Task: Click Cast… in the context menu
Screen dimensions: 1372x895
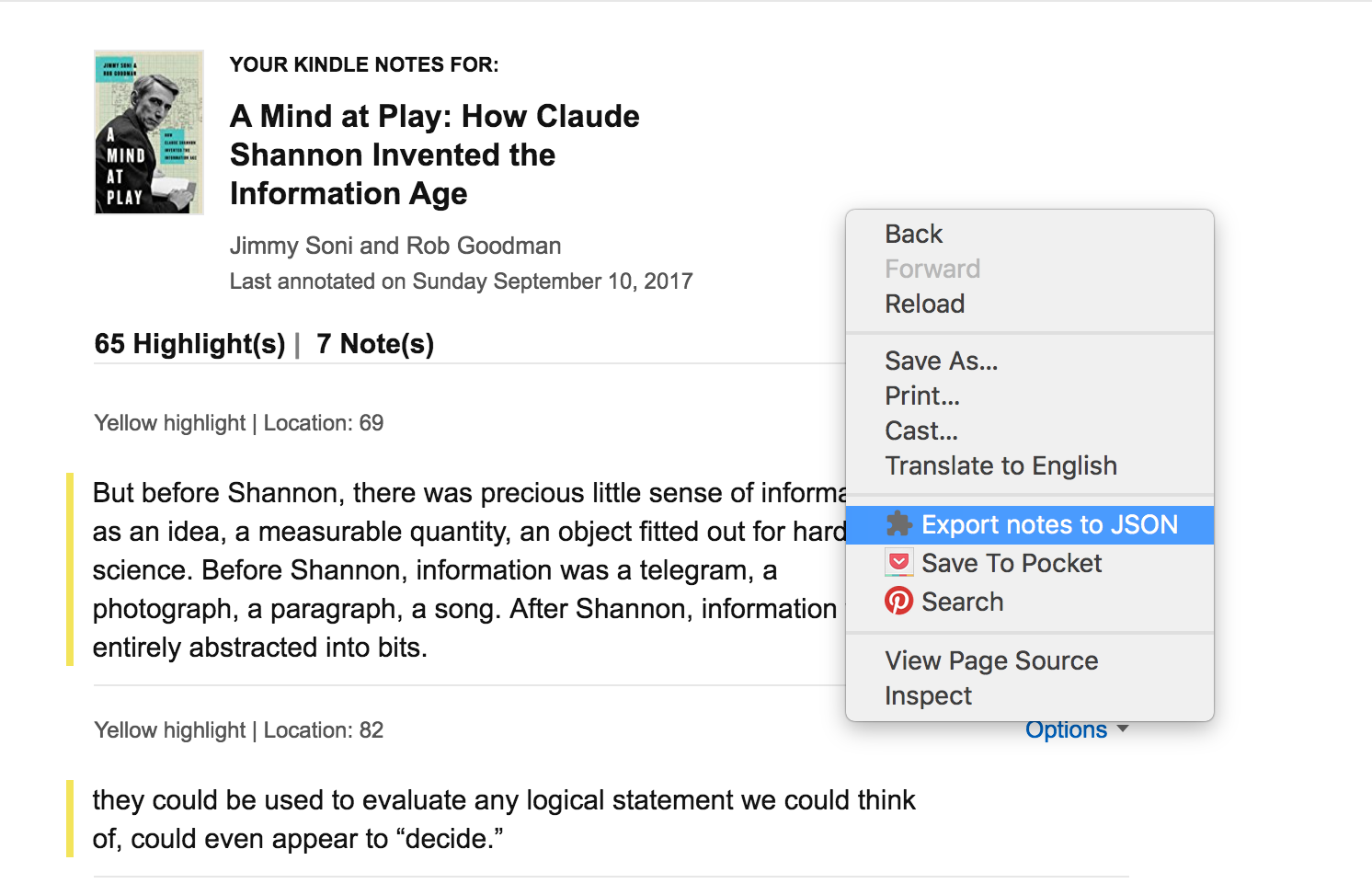Action: click(x=920, y=430)
